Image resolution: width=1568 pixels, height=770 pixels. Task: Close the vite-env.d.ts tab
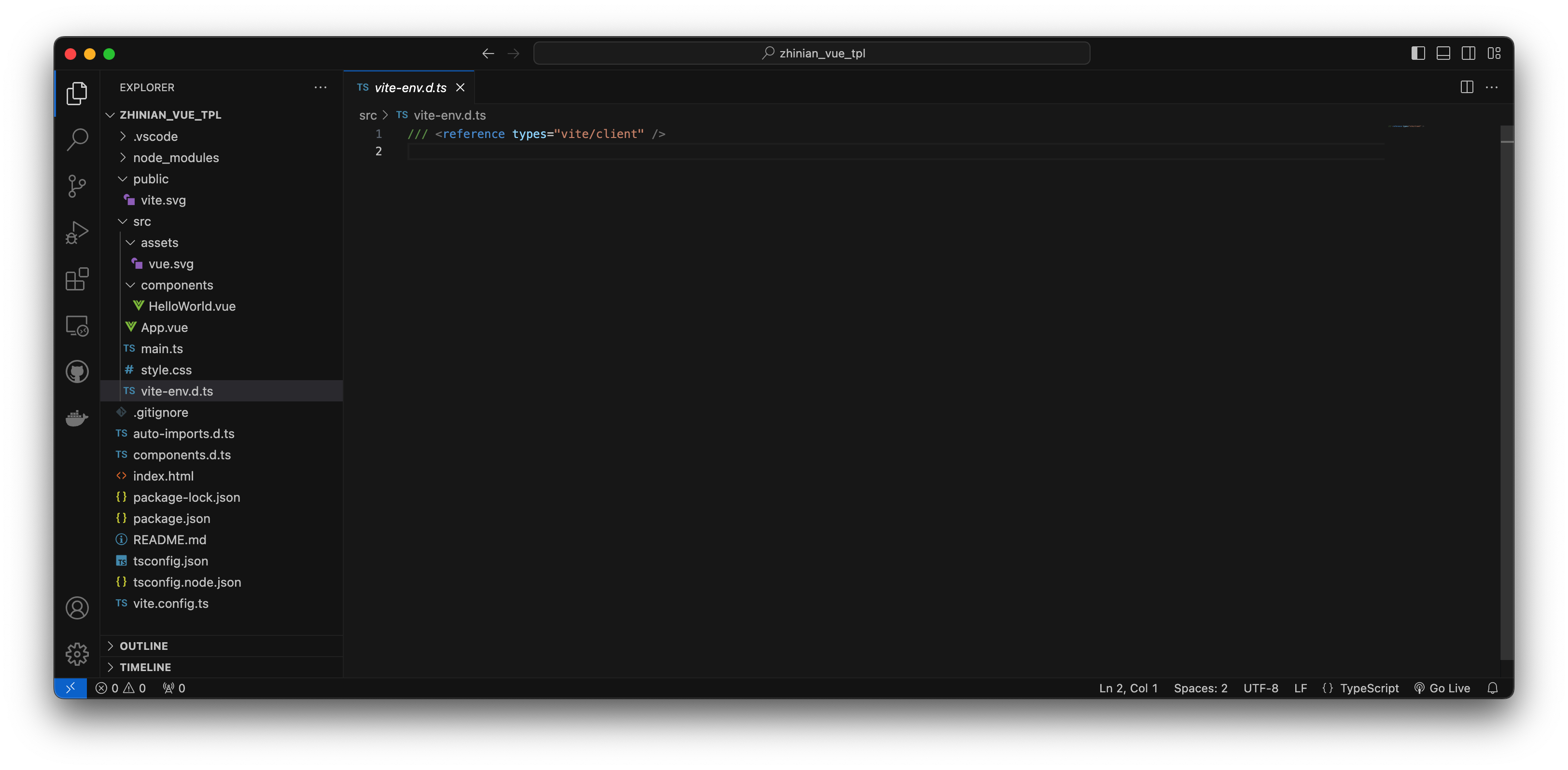pos(460,88)
